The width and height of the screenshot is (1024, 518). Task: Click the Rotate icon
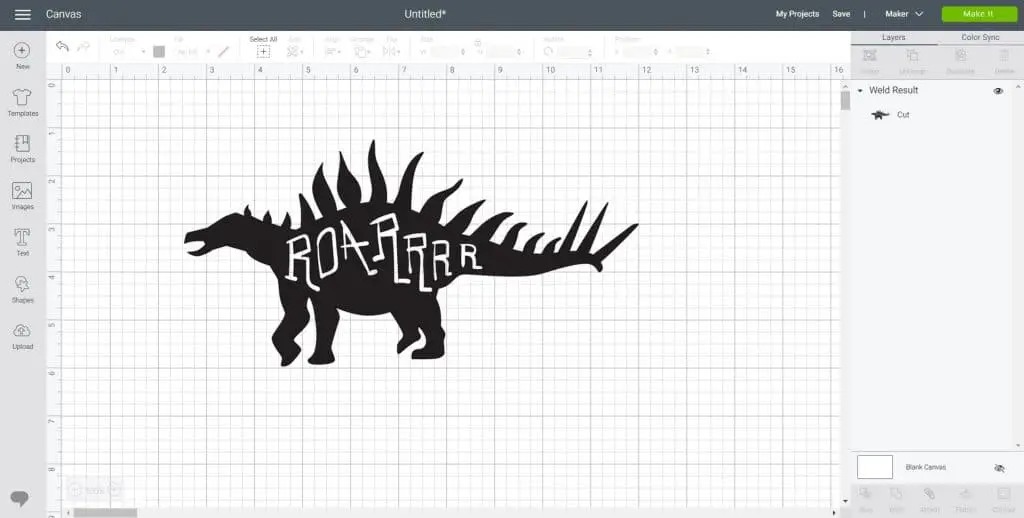[548, 52]
